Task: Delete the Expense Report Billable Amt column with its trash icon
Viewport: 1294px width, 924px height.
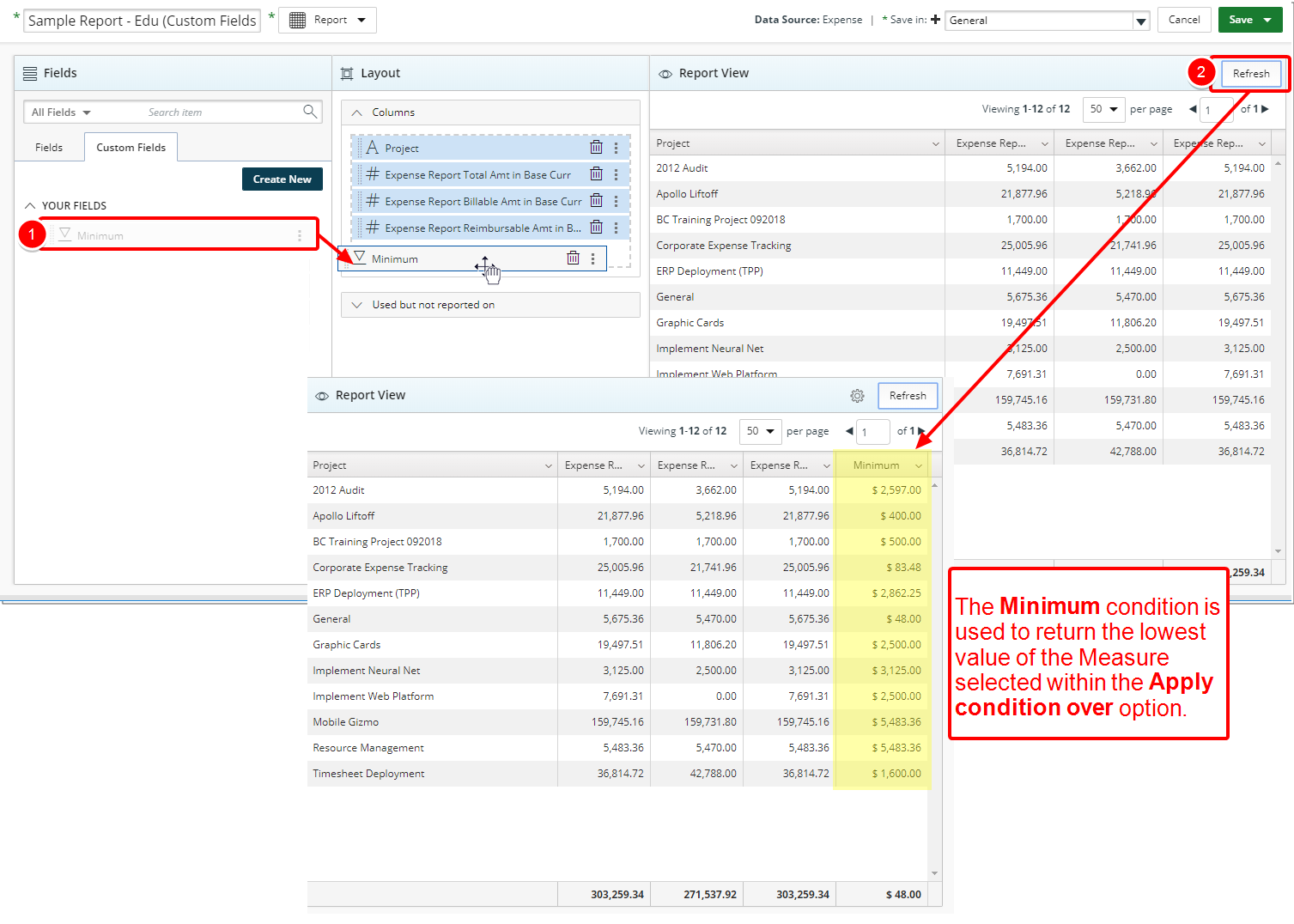Action: [x=596, y=201]
